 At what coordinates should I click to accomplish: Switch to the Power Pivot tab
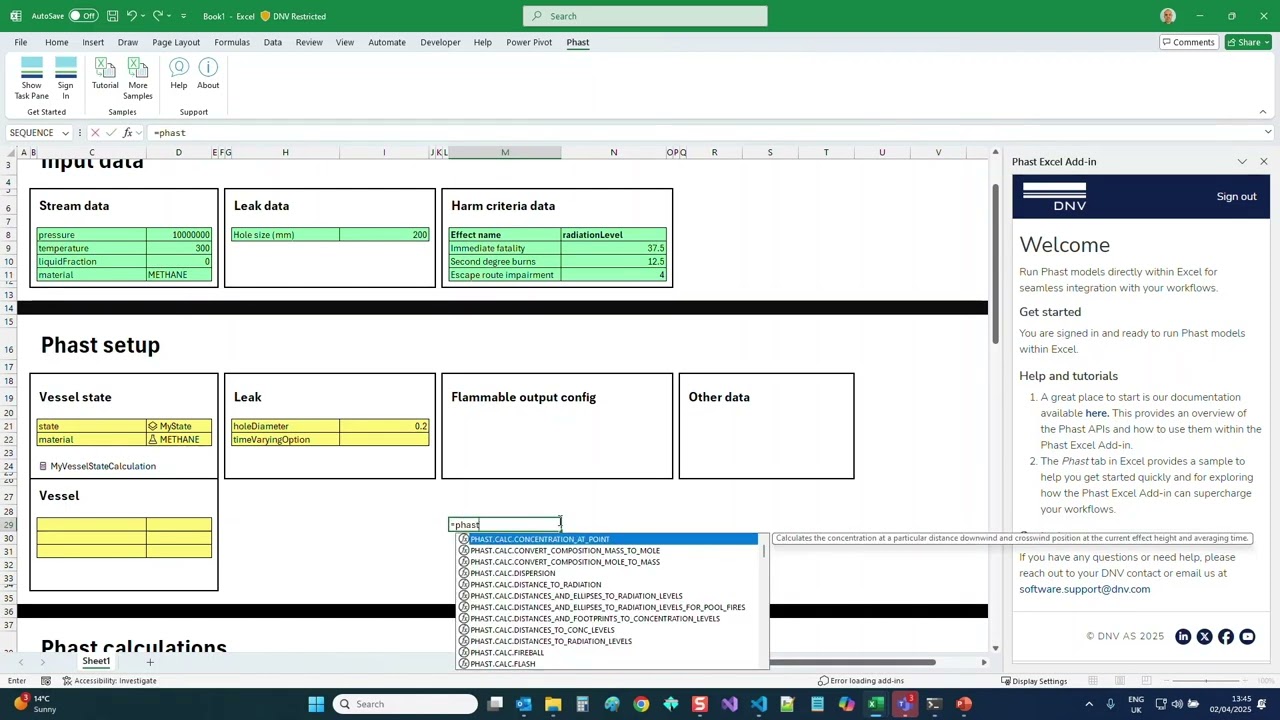click(x=529, y=42)
